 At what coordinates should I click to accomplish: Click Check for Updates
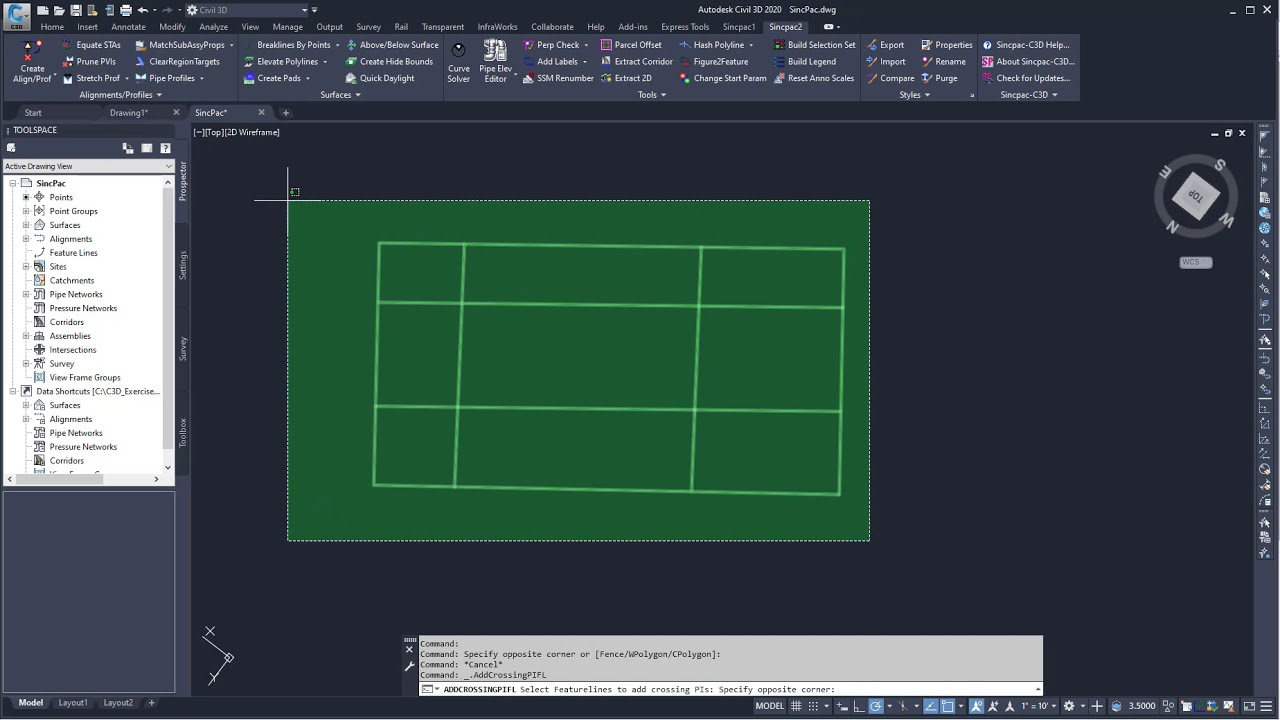click(x=1026, y=78)
